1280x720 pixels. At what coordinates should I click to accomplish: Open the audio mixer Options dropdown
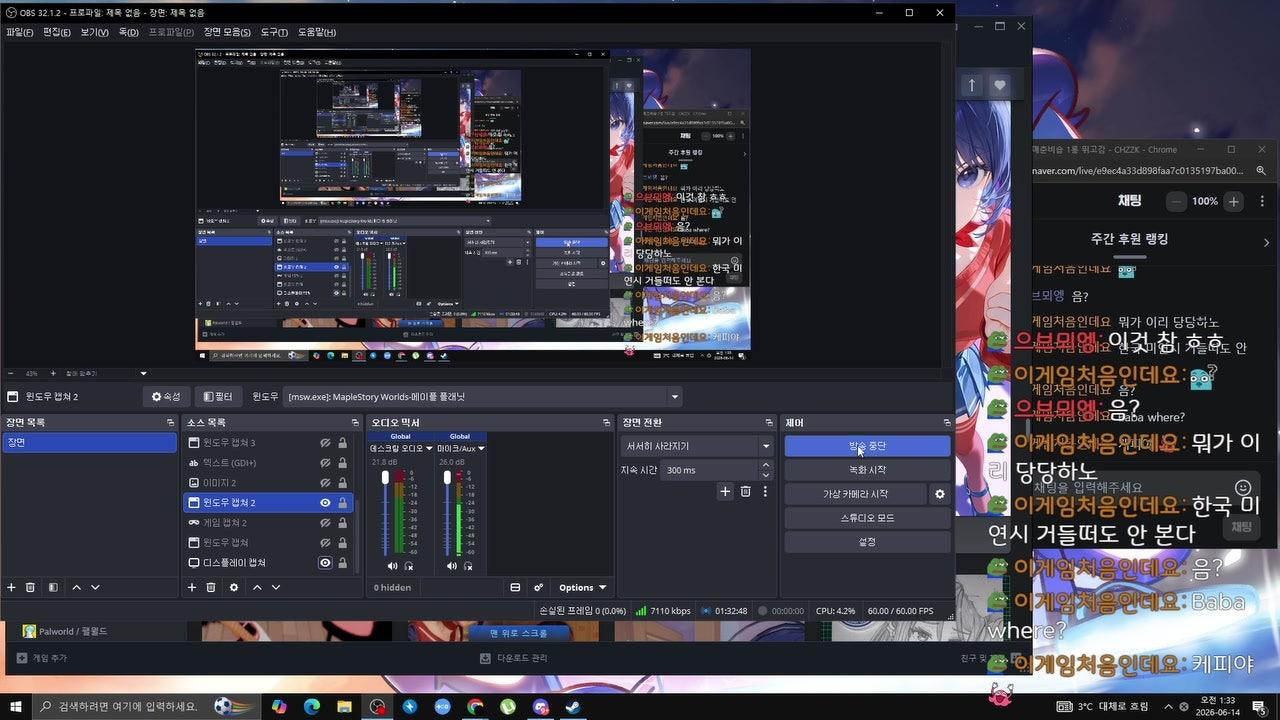[x=582, y=587]
